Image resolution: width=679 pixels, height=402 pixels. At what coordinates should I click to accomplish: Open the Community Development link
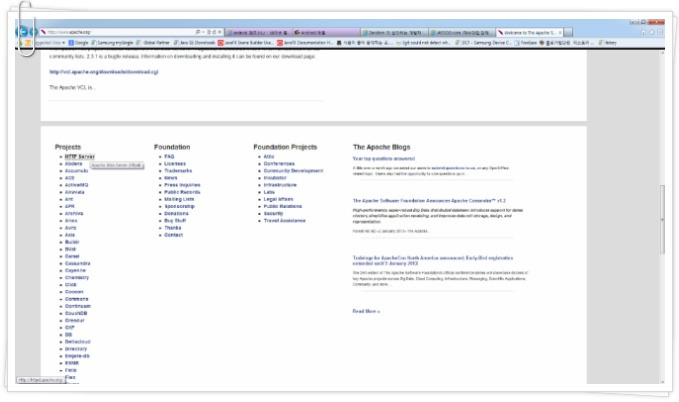pyautogui.click(x=293, y=171)
